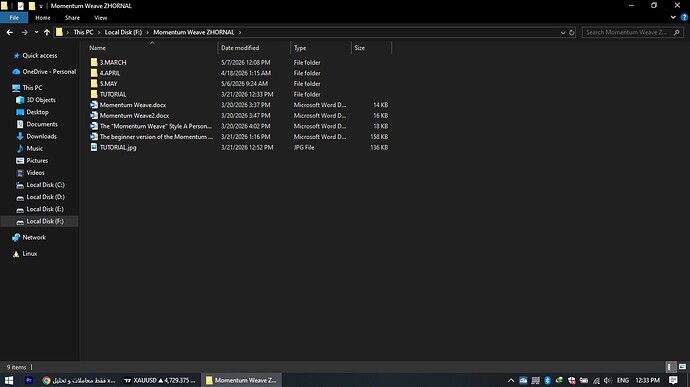Screen dimensions: 690x387
Task: Open the notification center icon
Action: [673, 380]
